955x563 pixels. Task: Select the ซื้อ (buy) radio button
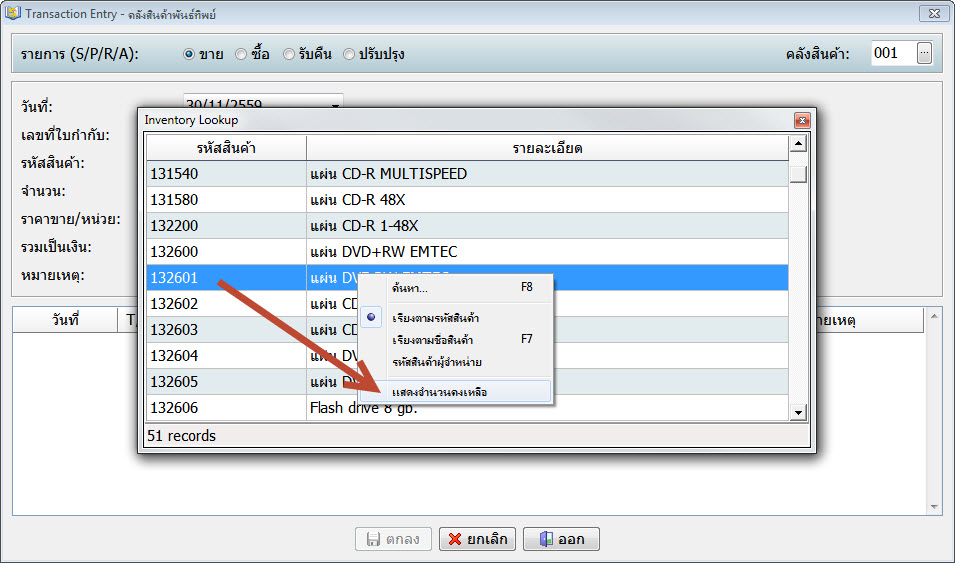[x=241, y=54]
